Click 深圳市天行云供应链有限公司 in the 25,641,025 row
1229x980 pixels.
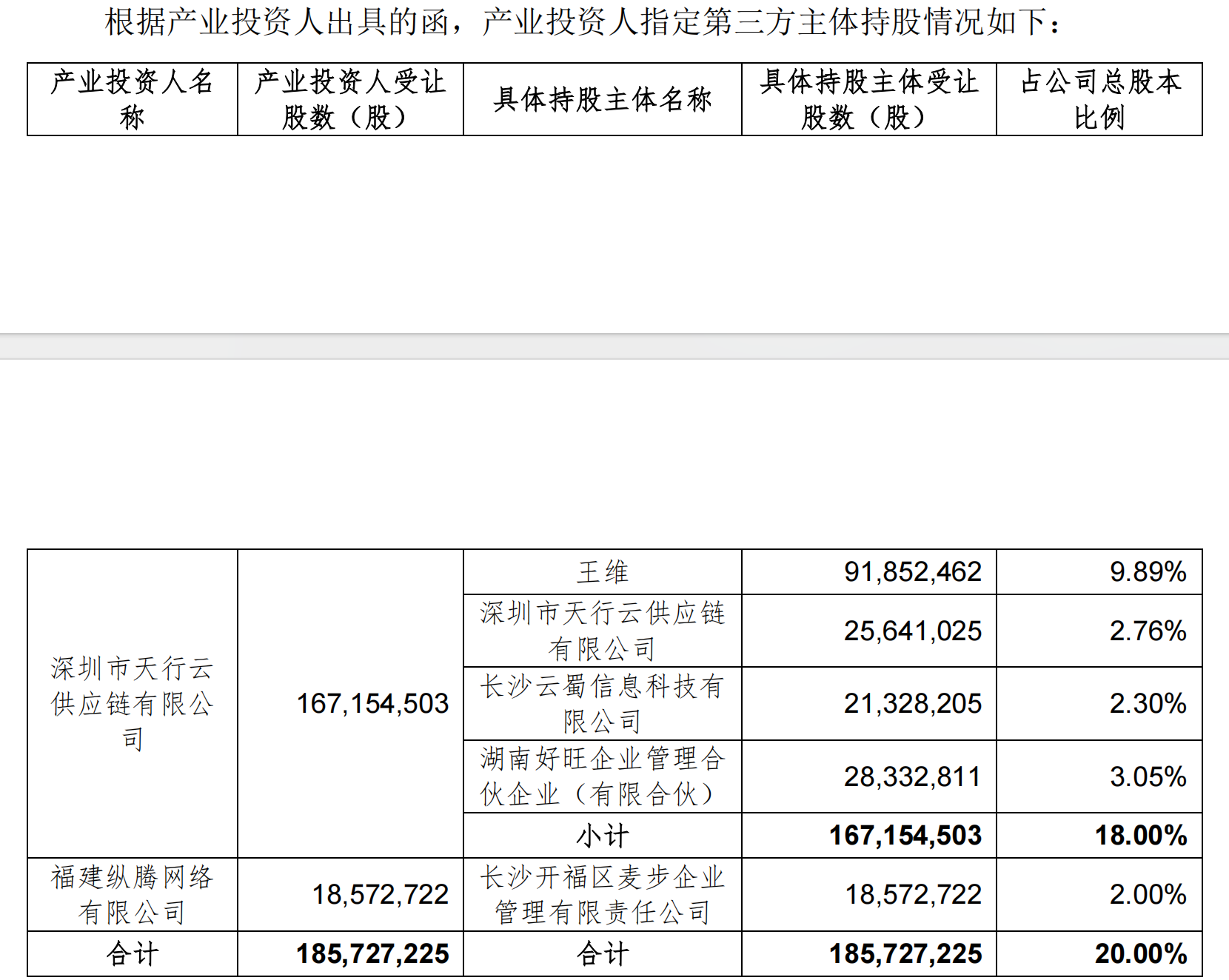click(x=603, y=631)
